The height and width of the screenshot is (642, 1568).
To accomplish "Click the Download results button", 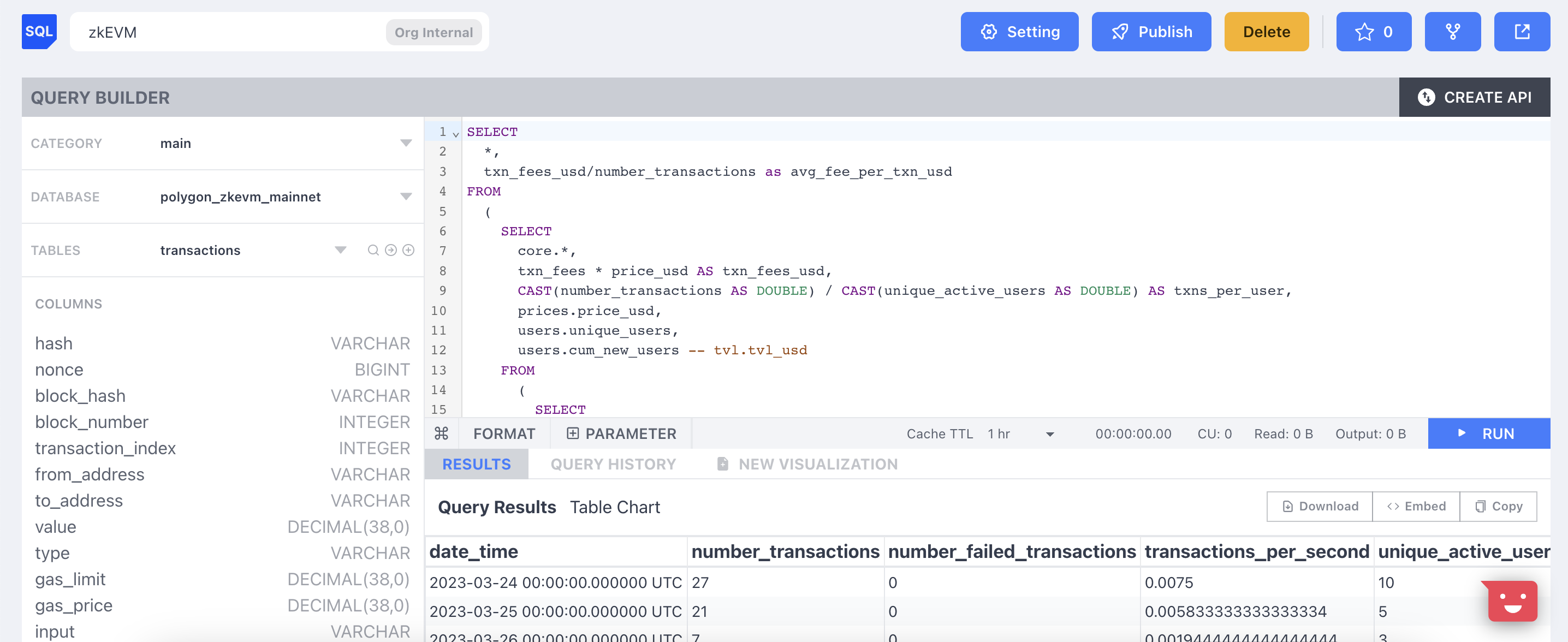I will 1319,506.
